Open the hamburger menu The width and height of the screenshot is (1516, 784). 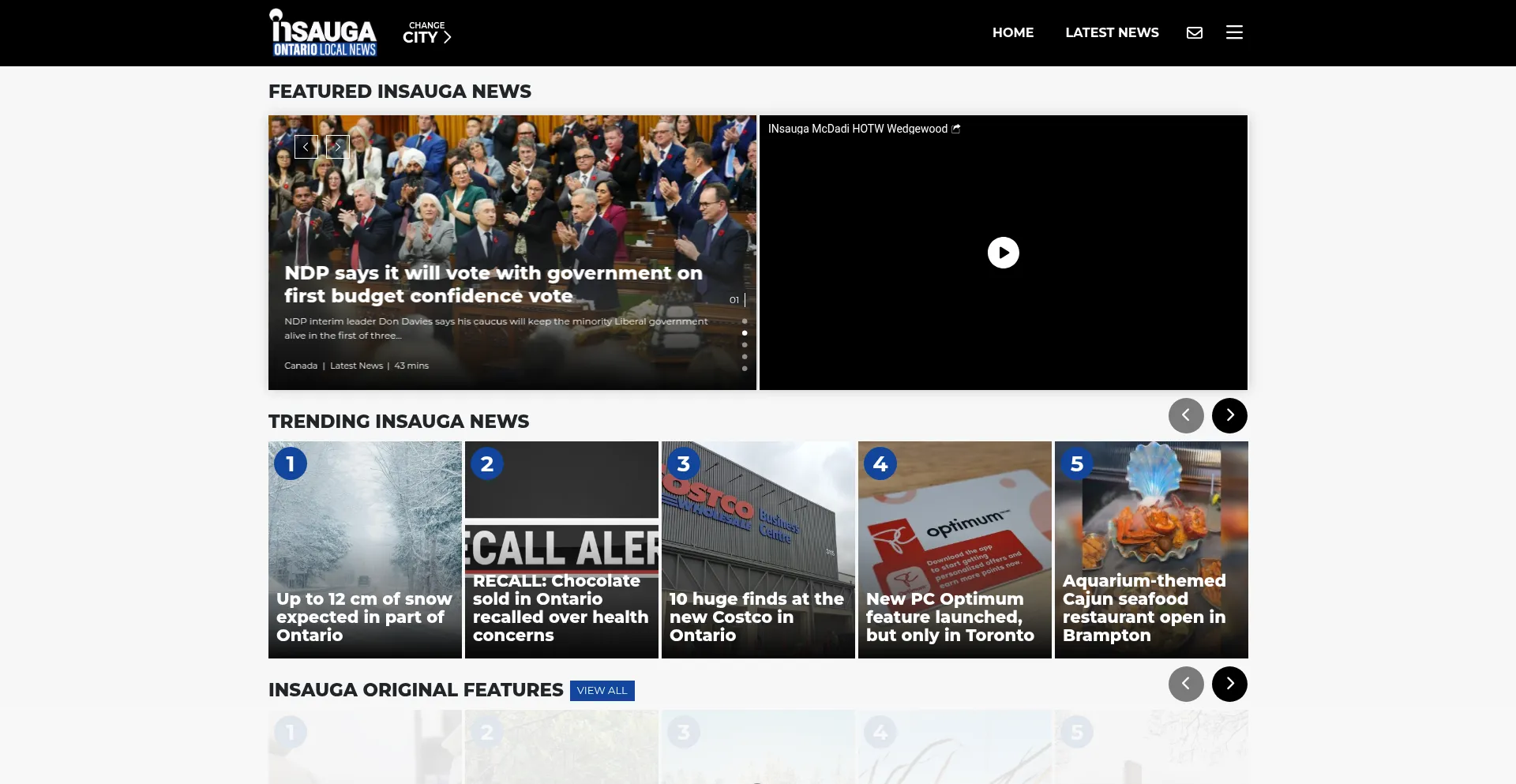click(x=1234, y=32)
